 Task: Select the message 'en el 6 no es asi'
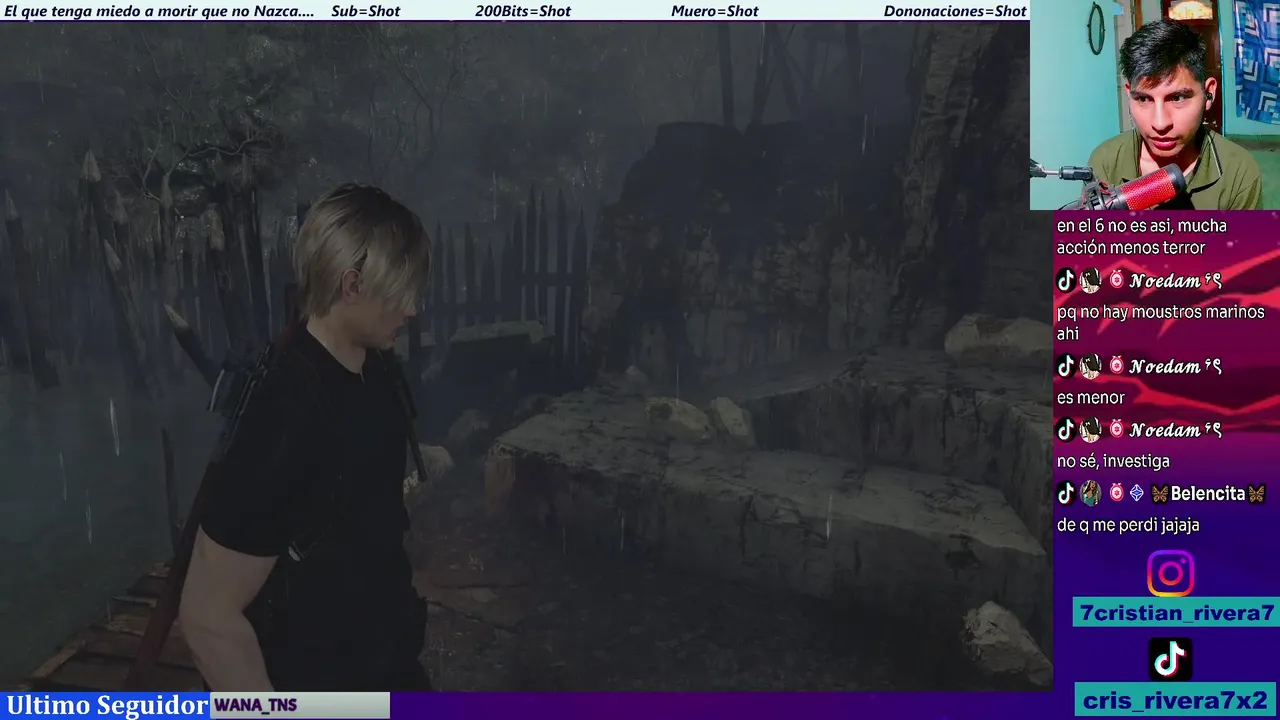tap(1142, 237)
